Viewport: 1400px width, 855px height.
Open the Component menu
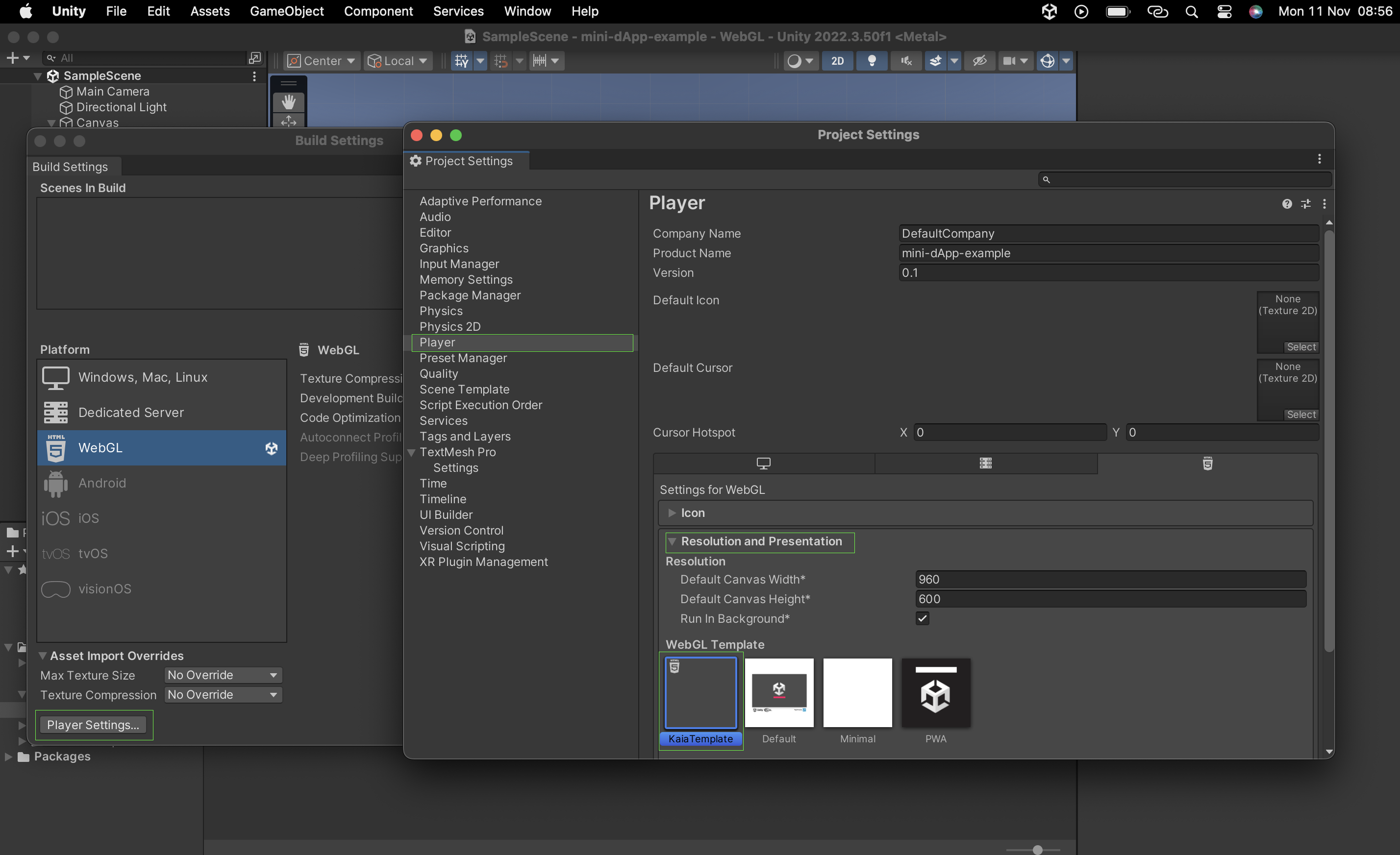point(378,11)
